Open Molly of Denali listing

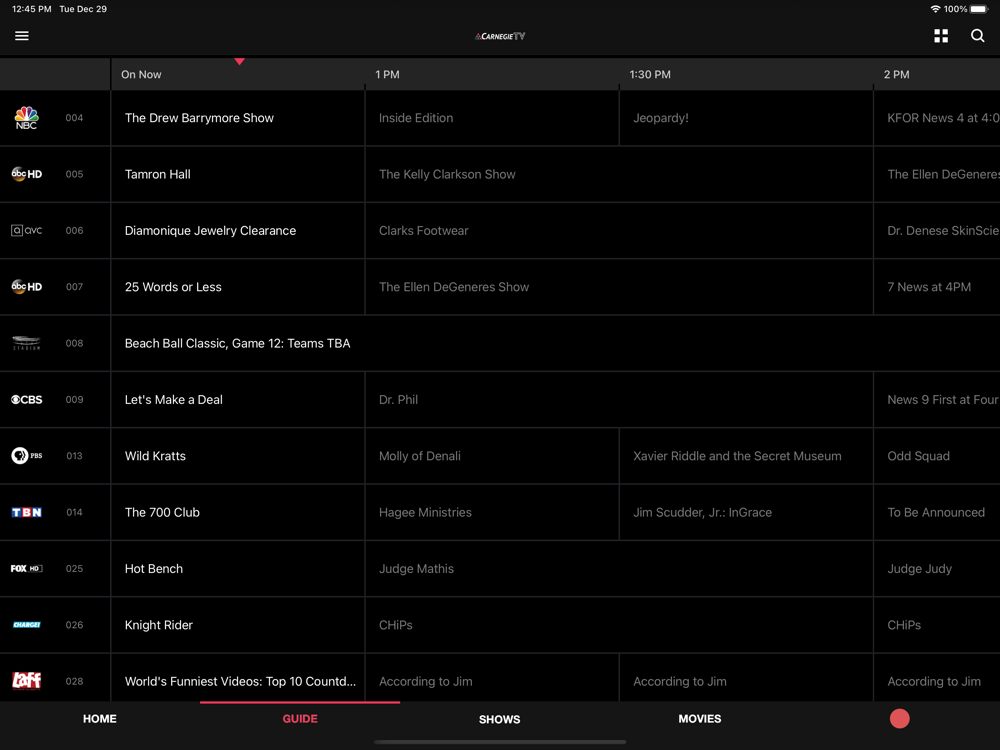pyautogui.click(x=492, y=455)
